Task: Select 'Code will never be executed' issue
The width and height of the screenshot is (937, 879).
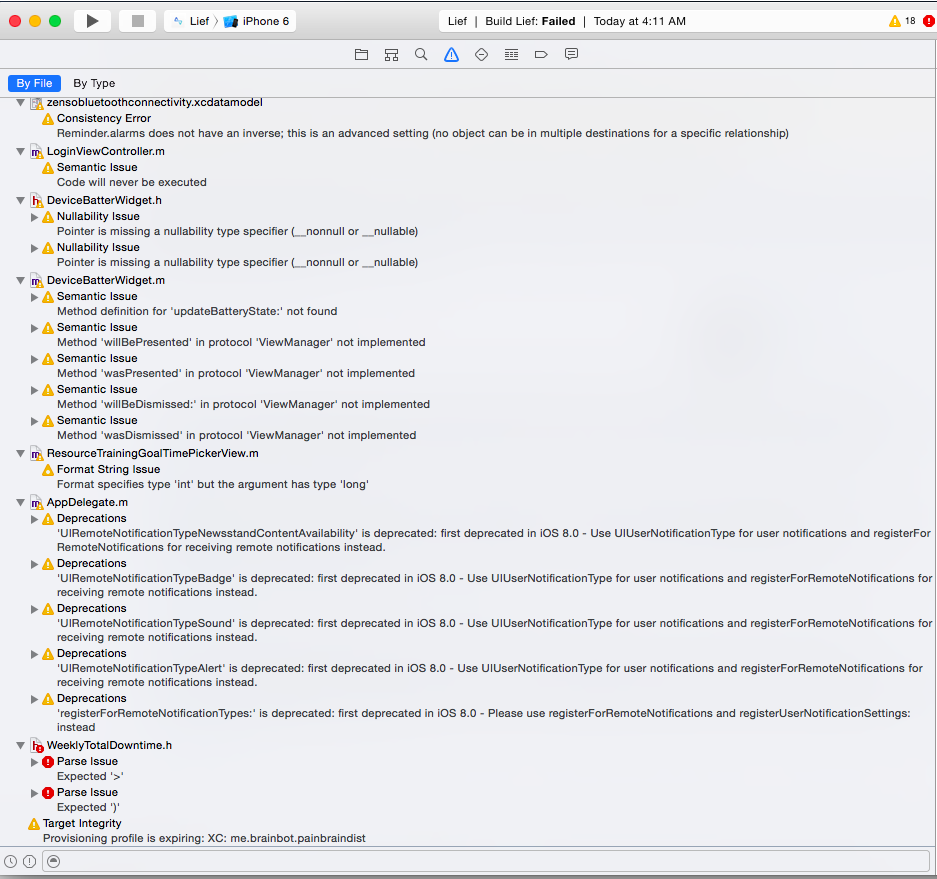Action: click(x=131, y=182)
